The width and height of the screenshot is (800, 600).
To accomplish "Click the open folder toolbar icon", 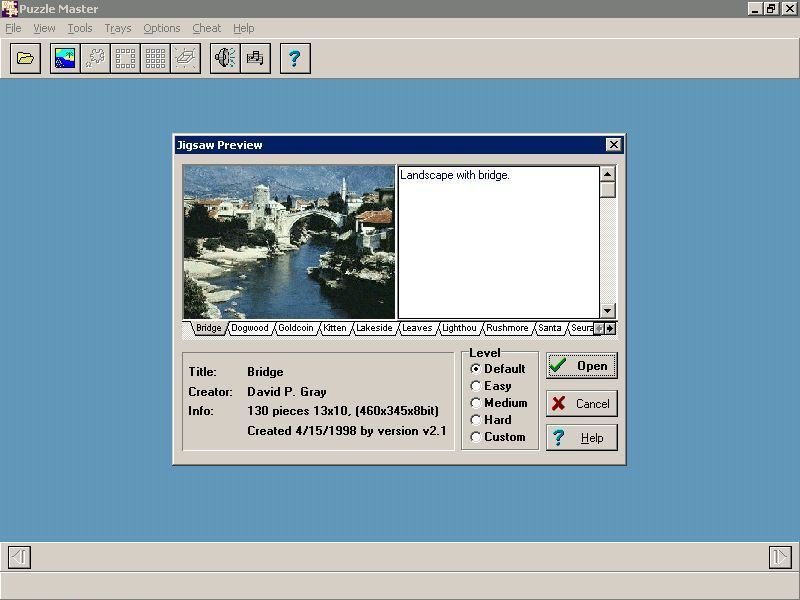I will pyautogui.click(x=26, y=59).
